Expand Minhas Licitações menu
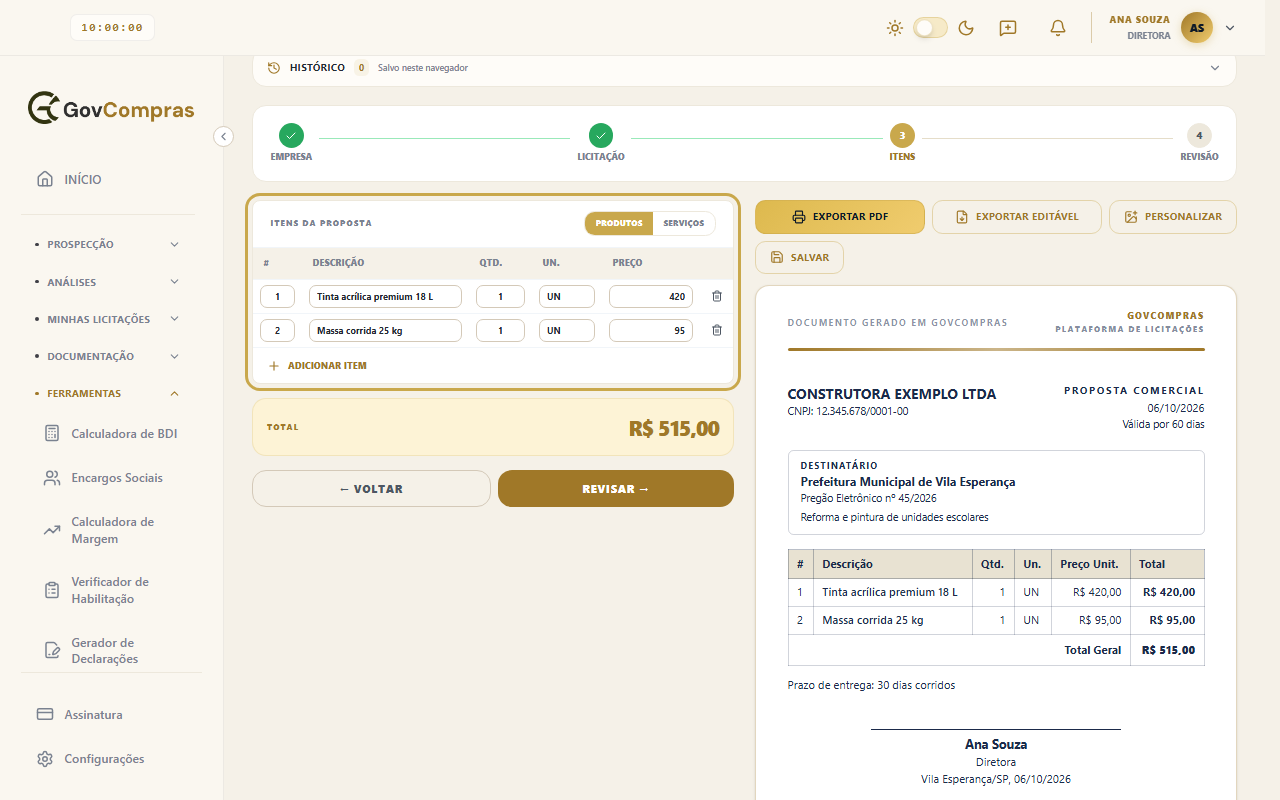Image resolution: width=1280 pixels, height=800 pixels. 108,319
